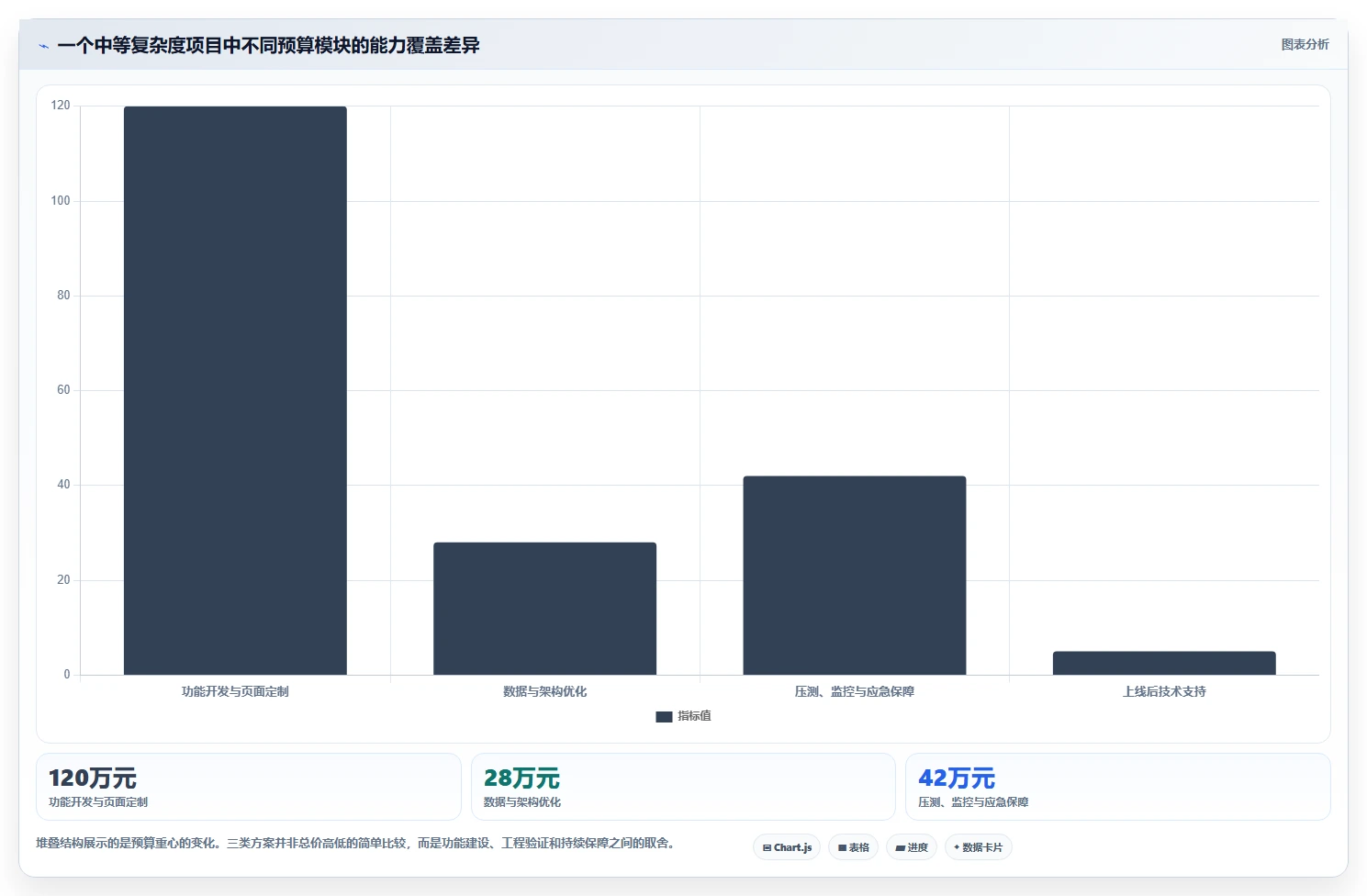The width and height of the screenshot is (1367, 896).
Task: Click the y-axis value 40
Action: 63,484
